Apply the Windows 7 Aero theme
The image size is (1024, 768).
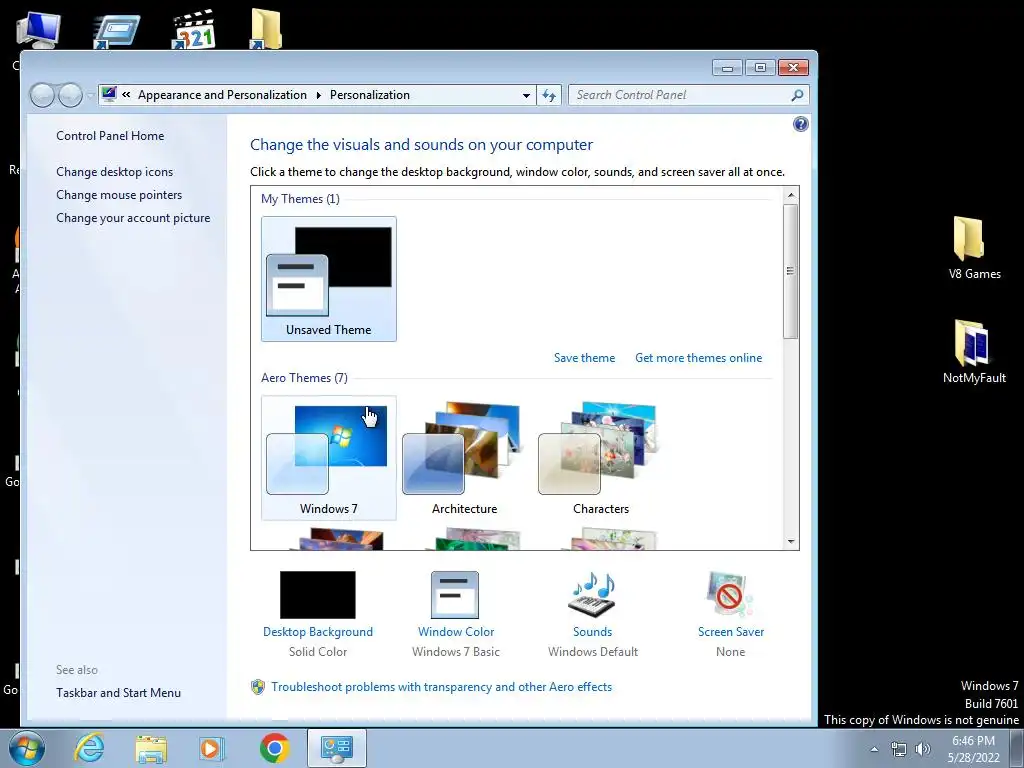[x=328, y=458]
